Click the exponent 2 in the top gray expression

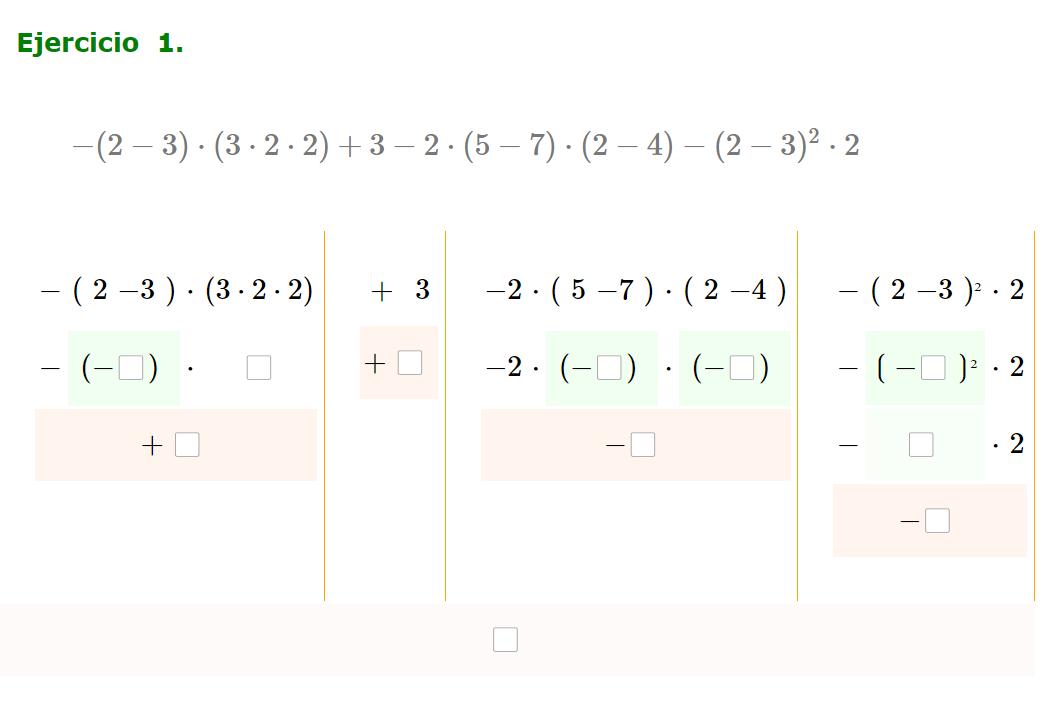814,137
